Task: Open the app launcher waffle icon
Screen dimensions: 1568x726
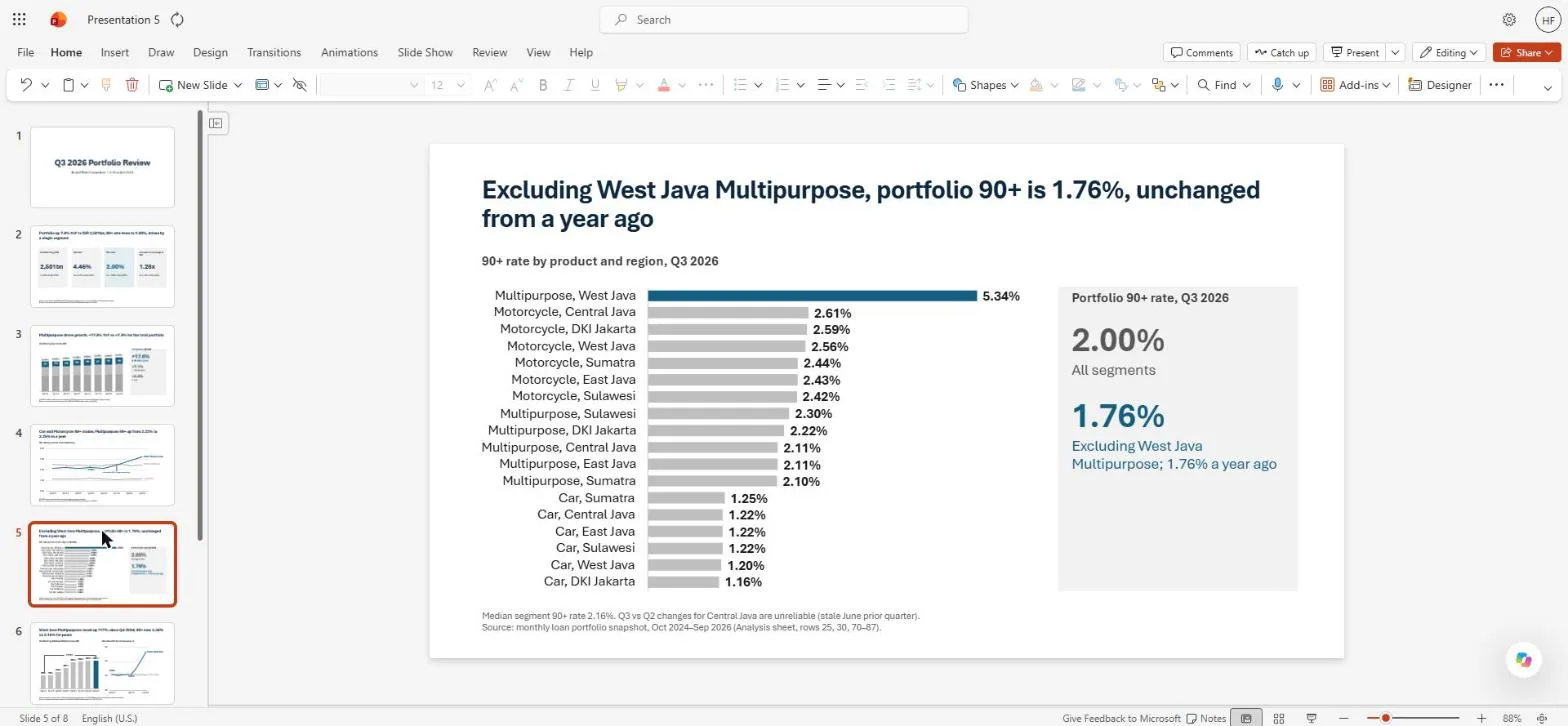Action: (x=19, y=19)
